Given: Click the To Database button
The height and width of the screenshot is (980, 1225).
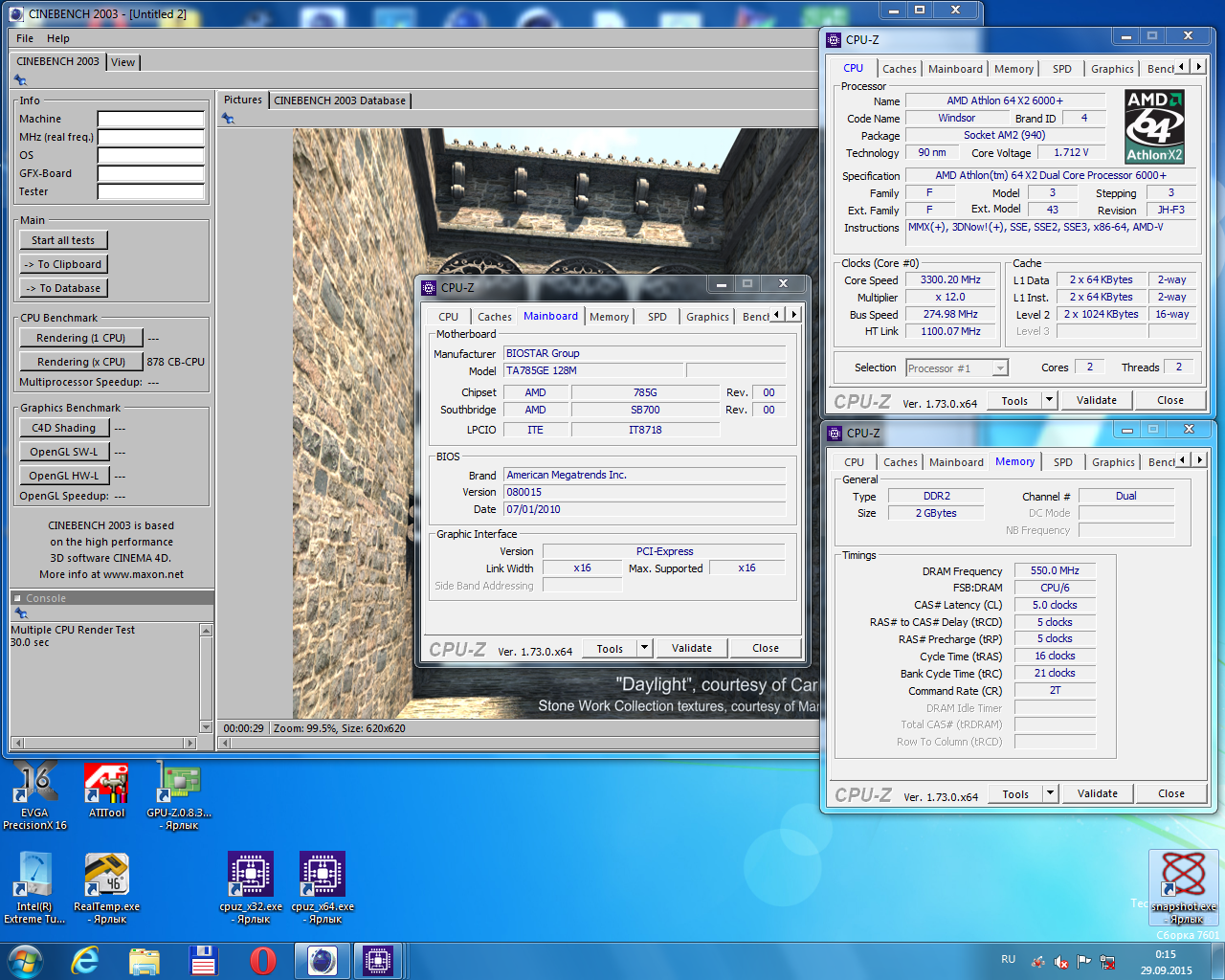Looking at the screenshot, I should point(63,288).
